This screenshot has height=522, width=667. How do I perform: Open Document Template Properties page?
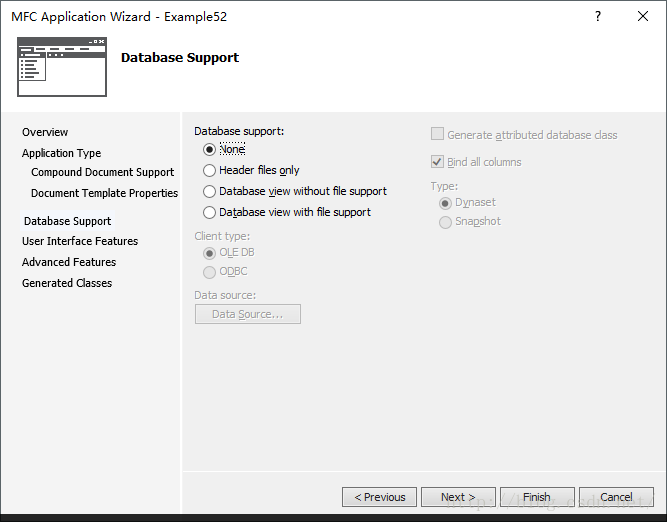[105, 193]
